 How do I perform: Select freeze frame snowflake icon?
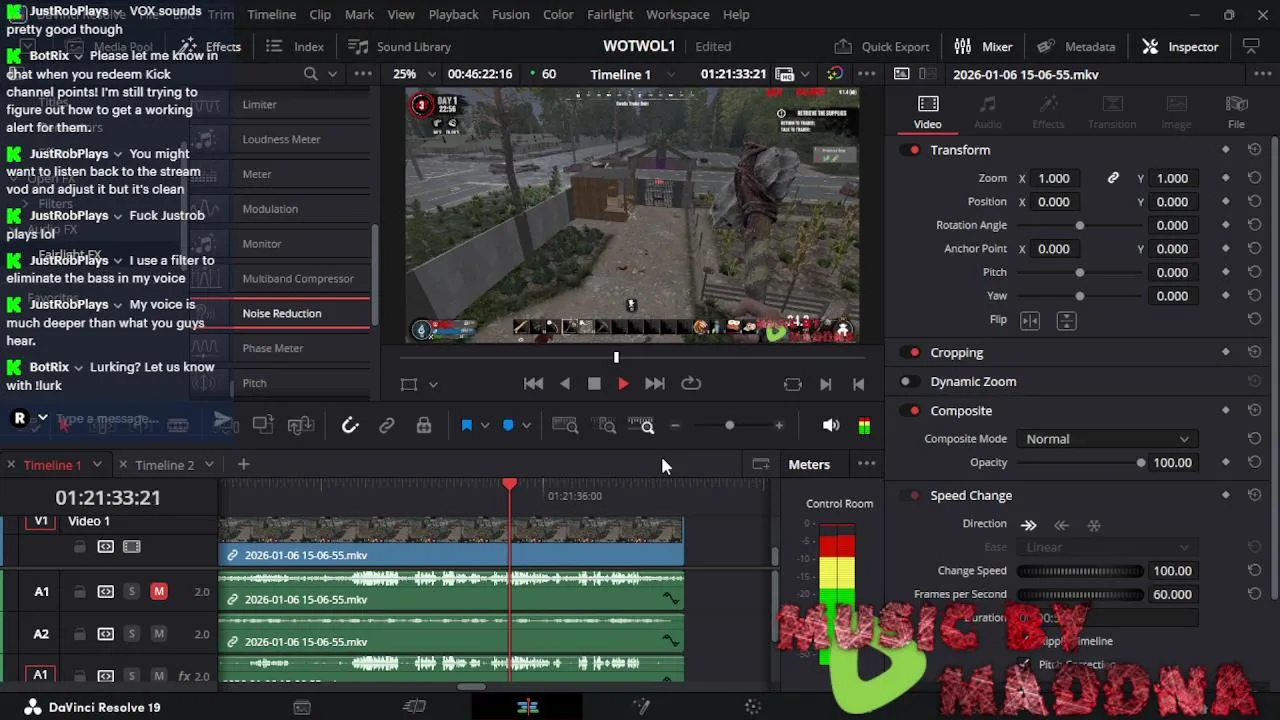[1094, 525]
